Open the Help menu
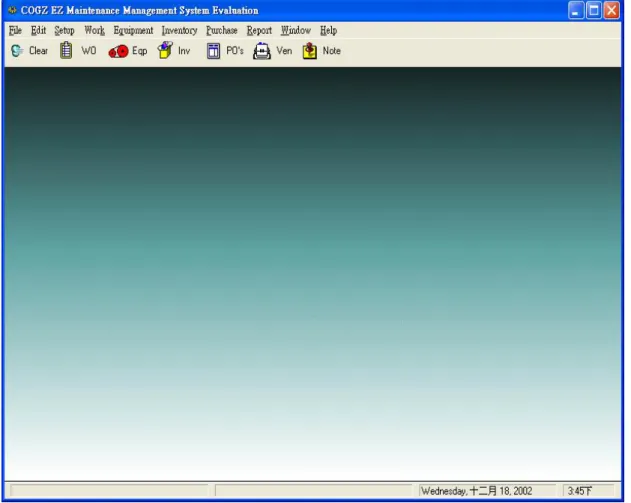The width and height of the screenshot is (631, 503). [x=328, y=31]
